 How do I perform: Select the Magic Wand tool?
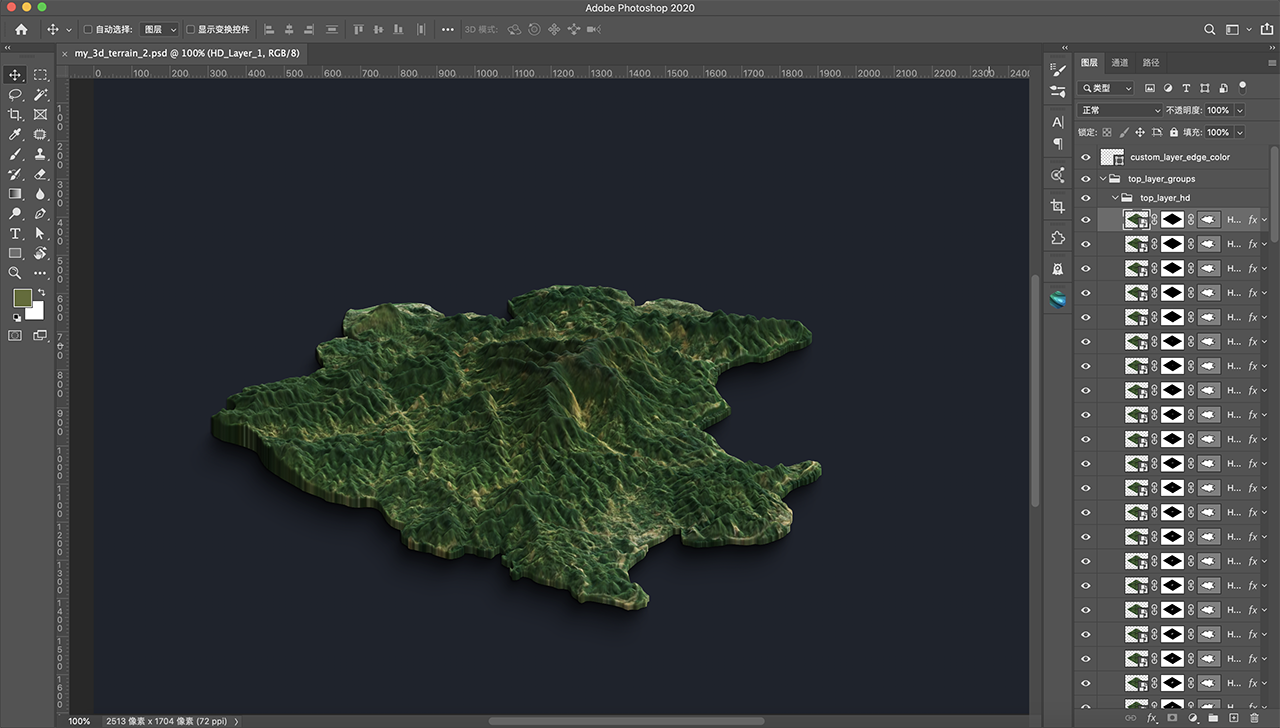41,95
